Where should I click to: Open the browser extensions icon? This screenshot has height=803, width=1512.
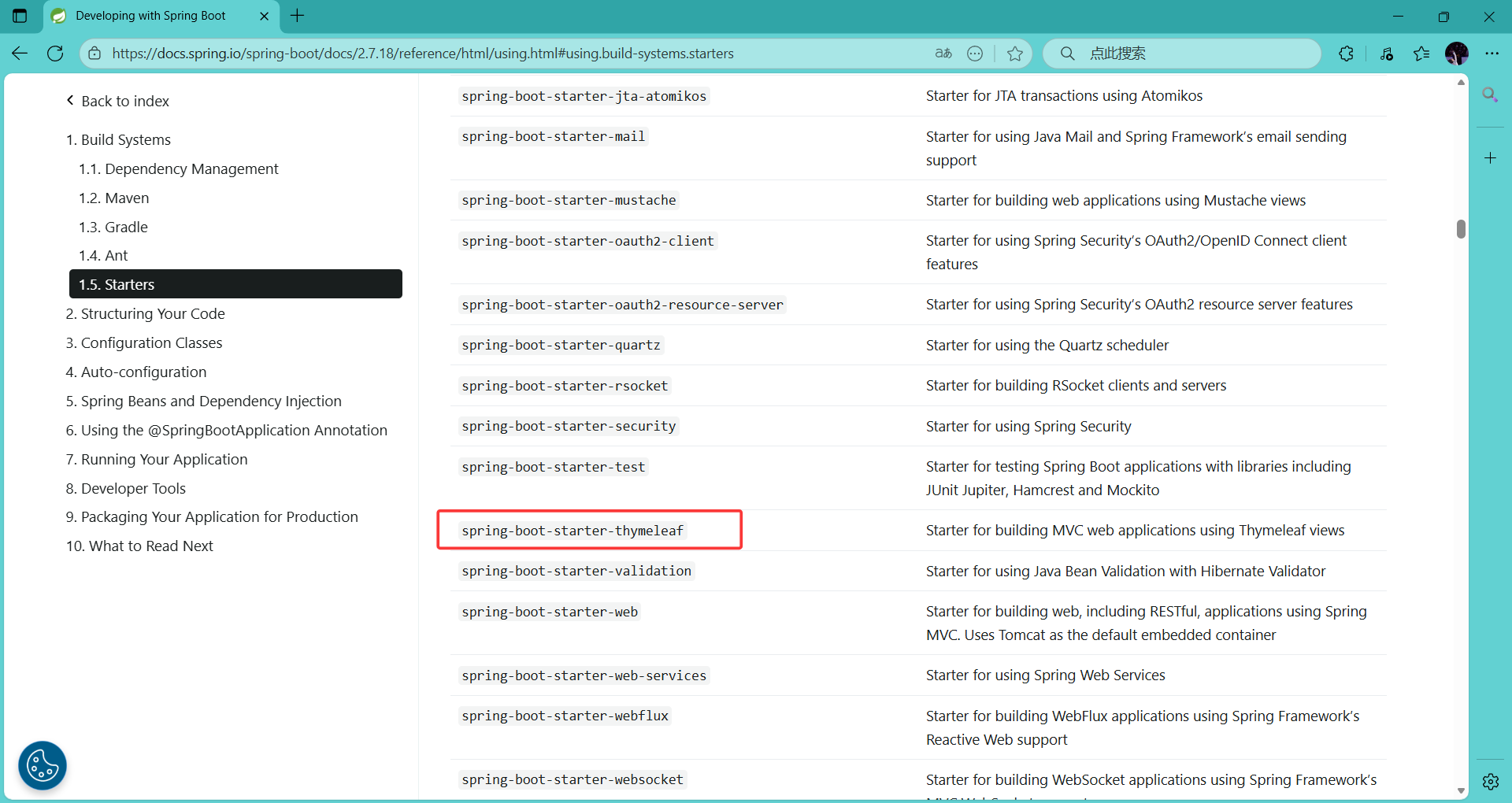1347,54
